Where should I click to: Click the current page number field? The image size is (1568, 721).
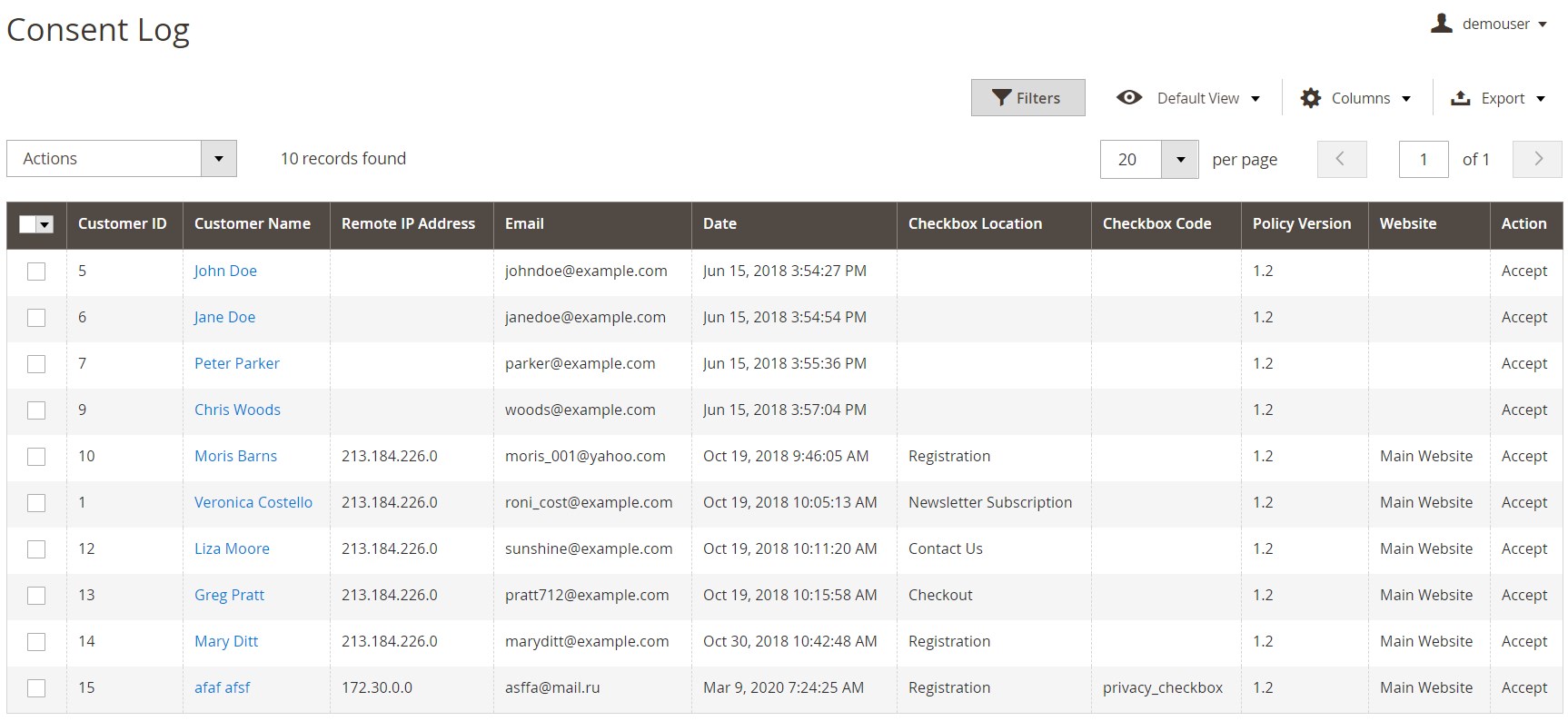click(x=1424, y=159)
